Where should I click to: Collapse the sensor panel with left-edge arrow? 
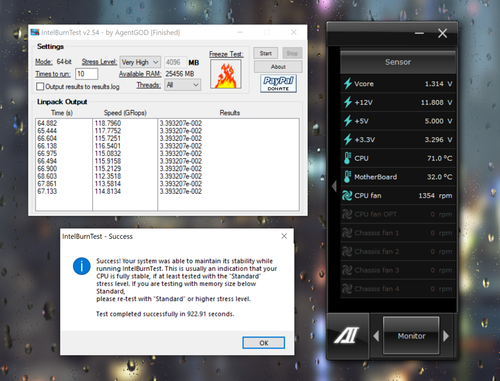334,186
